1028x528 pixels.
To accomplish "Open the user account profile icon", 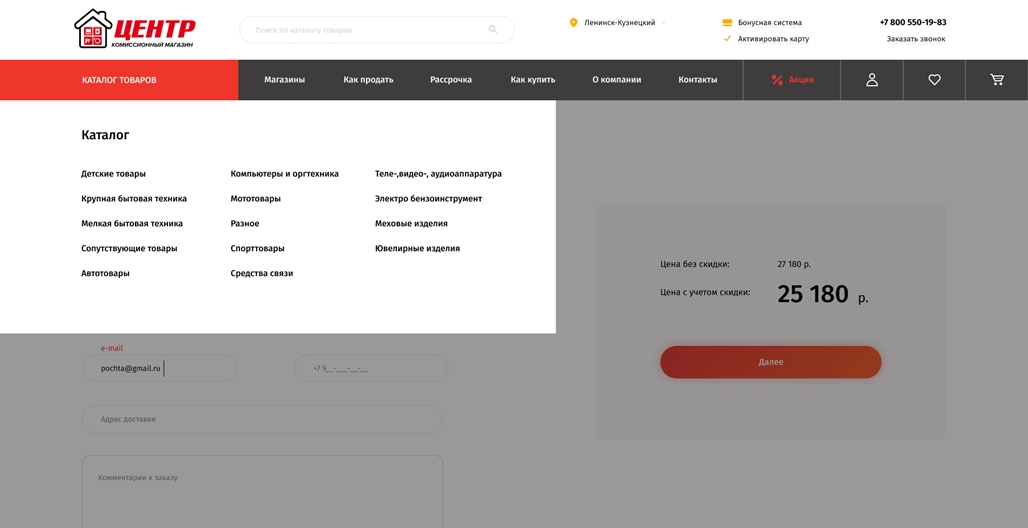I will click(871, 80).
